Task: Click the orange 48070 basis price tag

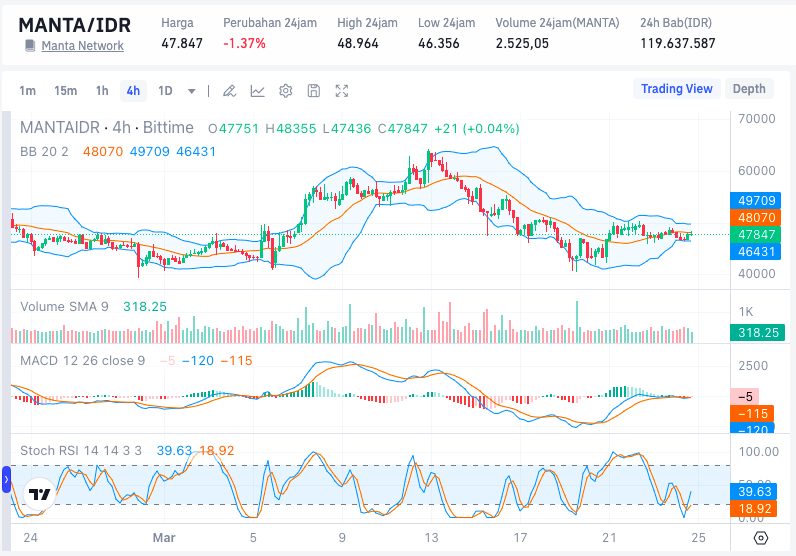Action: (x=755, y=217)
